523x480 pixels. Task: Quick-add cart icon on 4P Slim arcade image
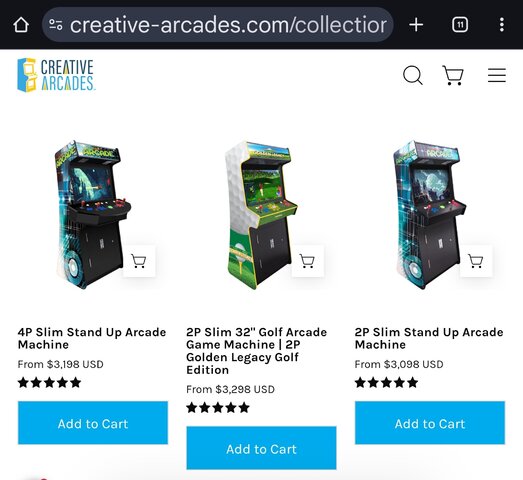pyautogui.click(x=139, y=261)
